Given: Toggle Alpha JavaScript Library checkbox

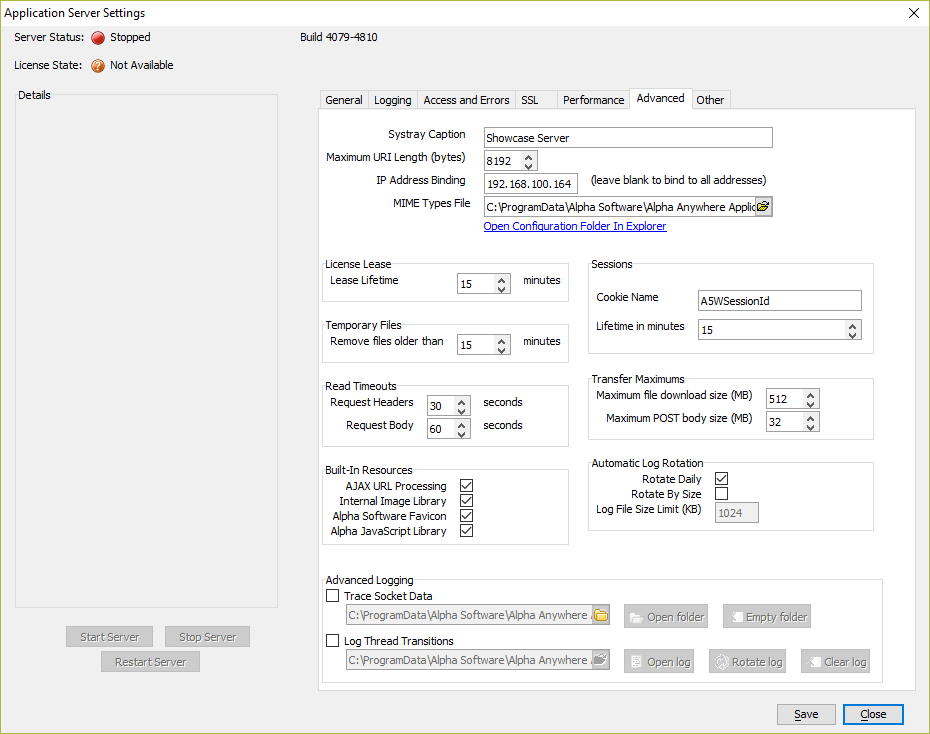Looking at the screenshot, I should pyautogui.click(x=467, y=530).
